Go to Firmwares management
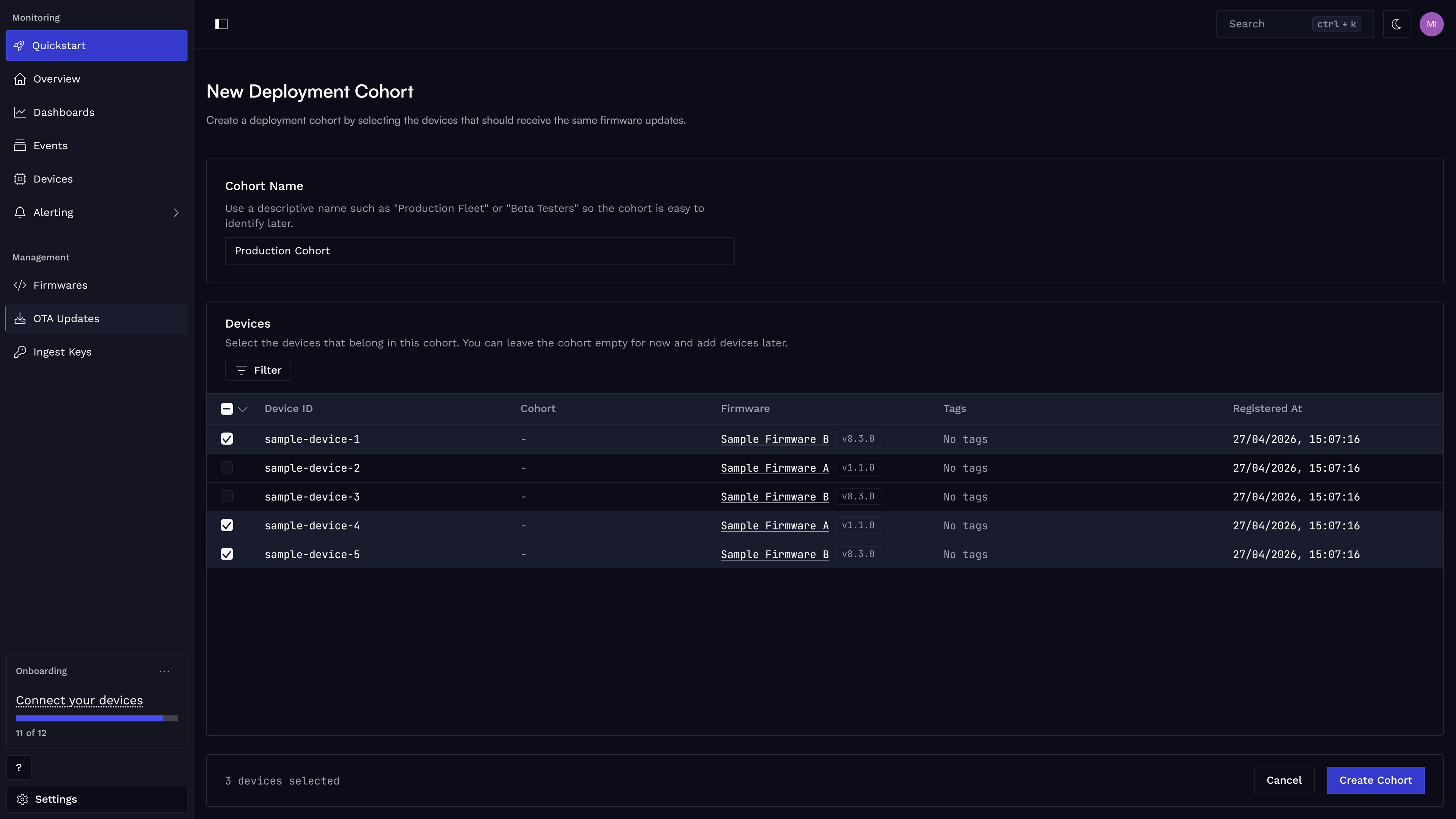Viewport: 1456px width, 819px height. coord(97,286)
